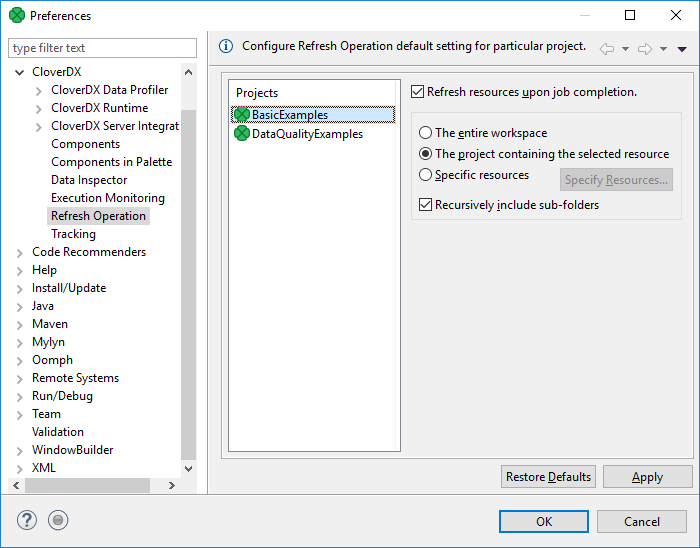The width and height of the screenshot is (700, 548).
Task: Click the round icon beside Help
Action: click(x=58, y=520)
